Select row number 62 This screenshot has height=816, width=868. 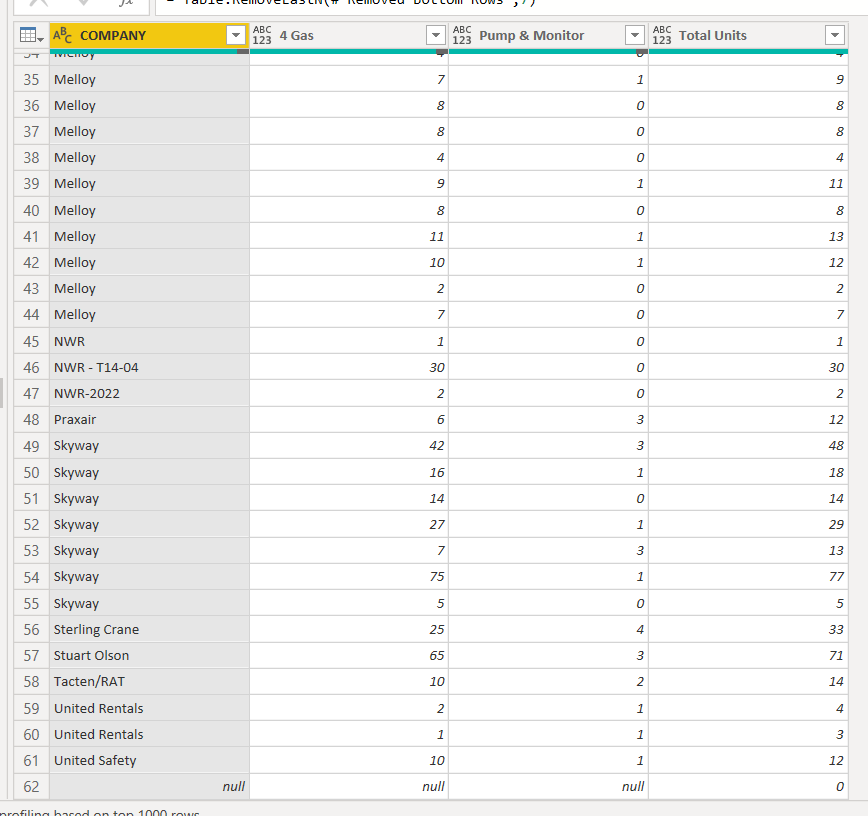coord(32,787)
